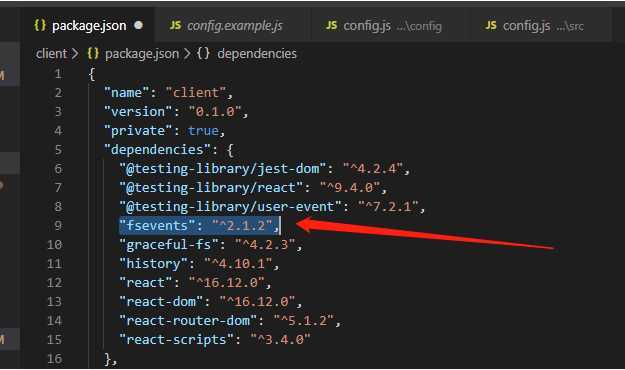625x370 pixels.
Task: Select client in the breadcrumb
Action: pyautogui.click(x=51, y=54)
